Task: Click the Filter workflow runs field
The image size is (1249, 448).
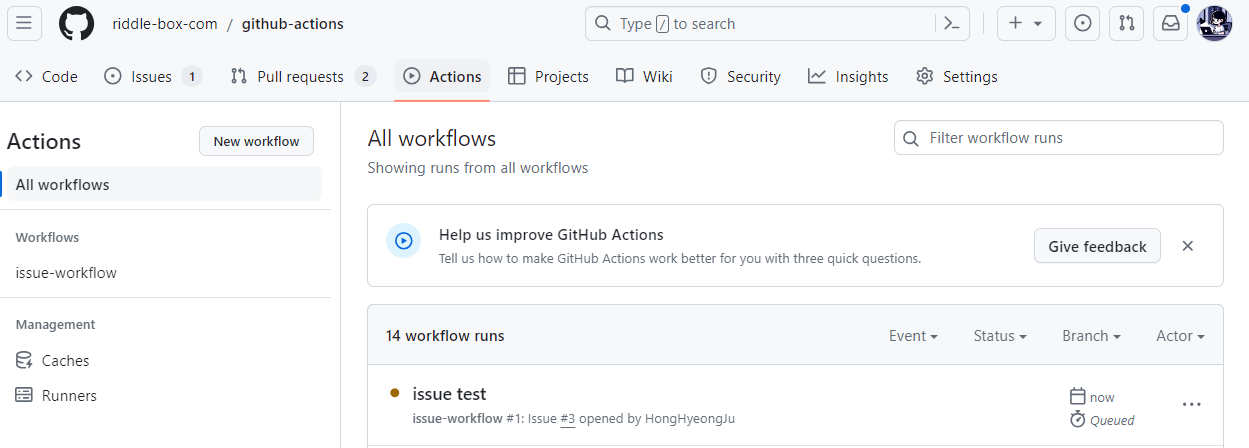Action: point(1058,138)
